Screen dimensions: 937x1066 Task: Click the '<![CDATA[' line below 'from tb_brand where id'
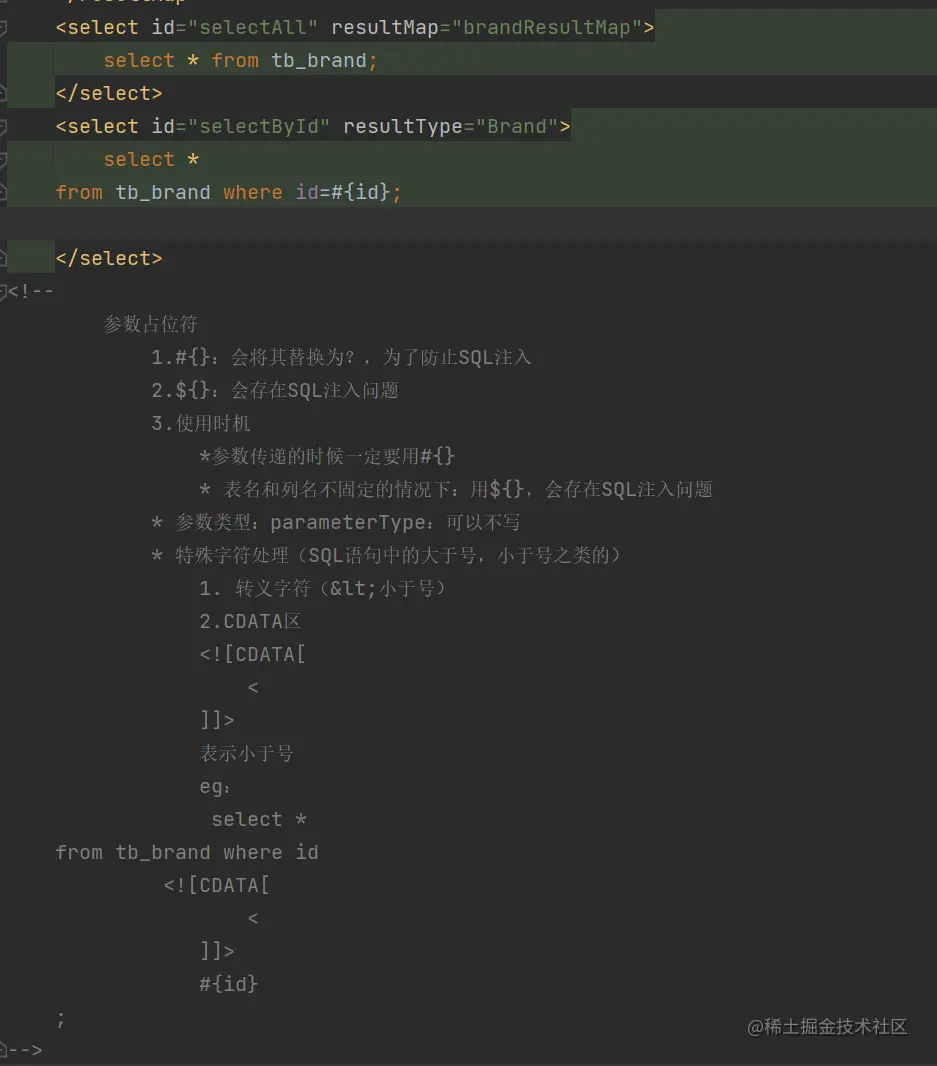click(217, 886)
